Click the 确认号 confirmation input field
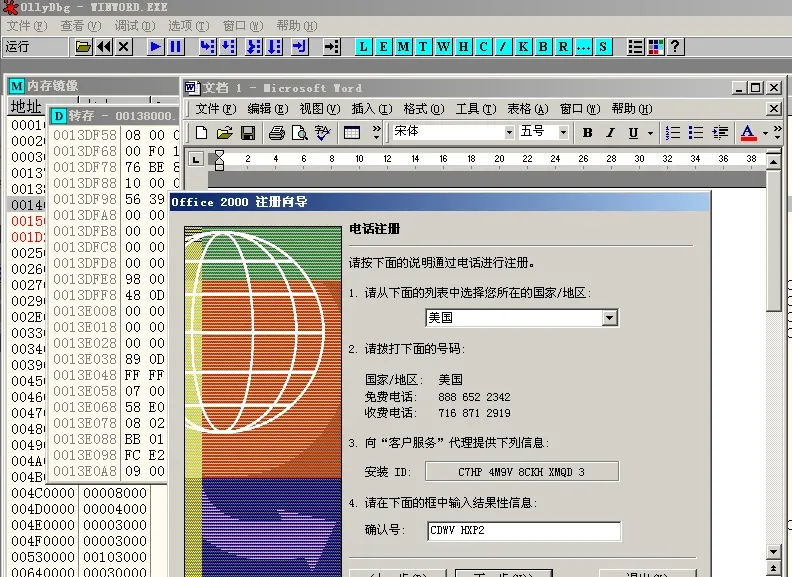 [524, 531]
